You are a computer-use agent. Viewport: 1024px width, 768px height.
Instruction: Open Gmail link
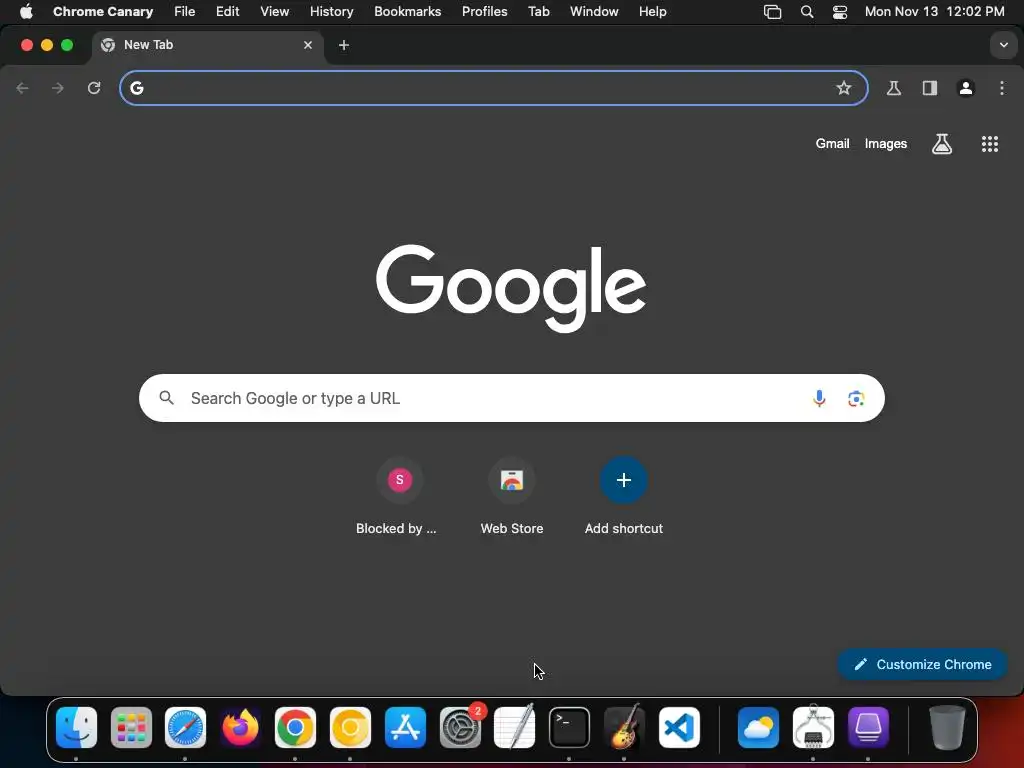pyautogui.click(x=832, y=144)
